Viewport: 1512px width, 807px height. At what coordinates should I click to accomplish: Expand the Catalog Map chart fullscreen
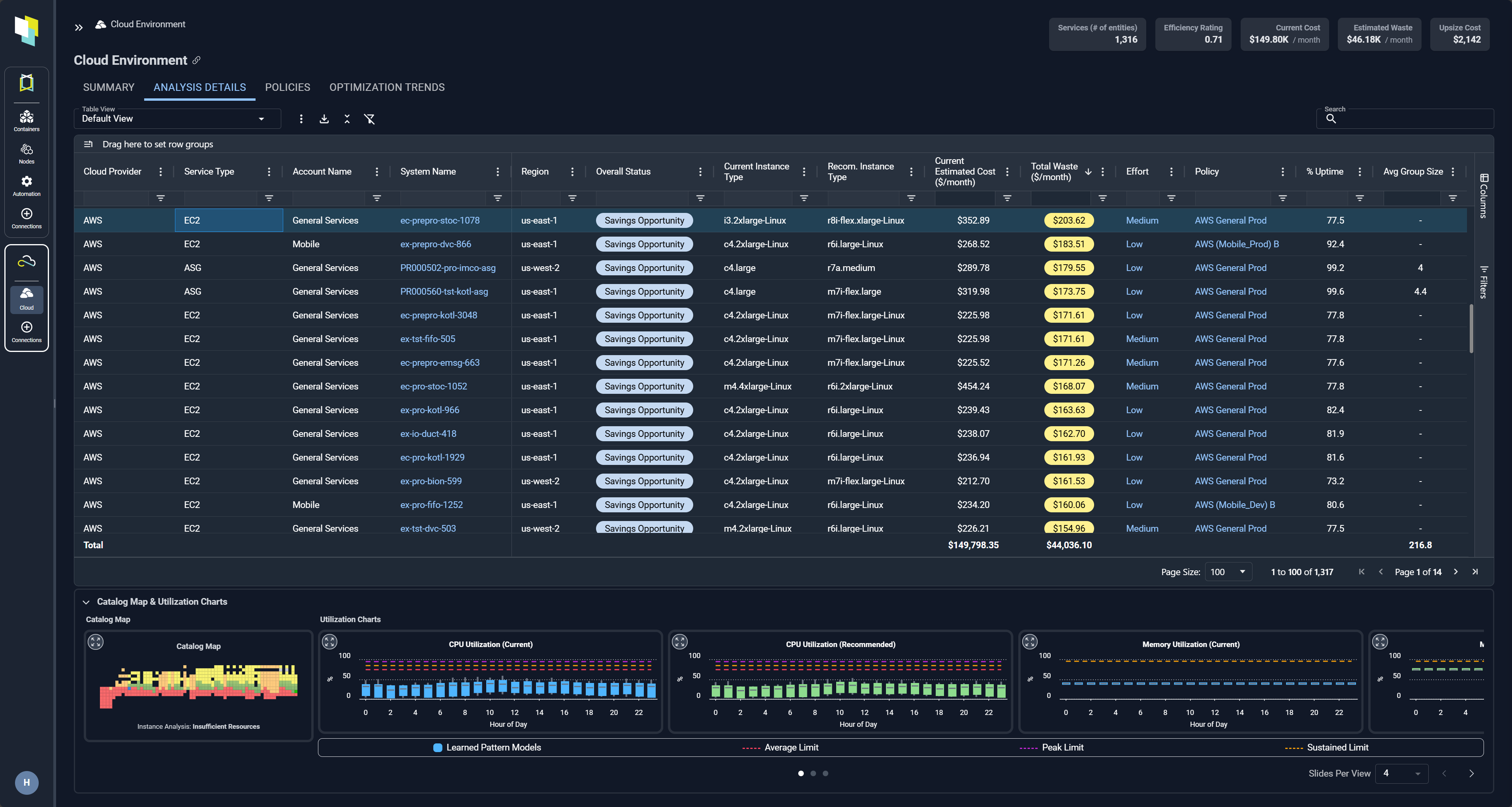click(x=96, y=641)
